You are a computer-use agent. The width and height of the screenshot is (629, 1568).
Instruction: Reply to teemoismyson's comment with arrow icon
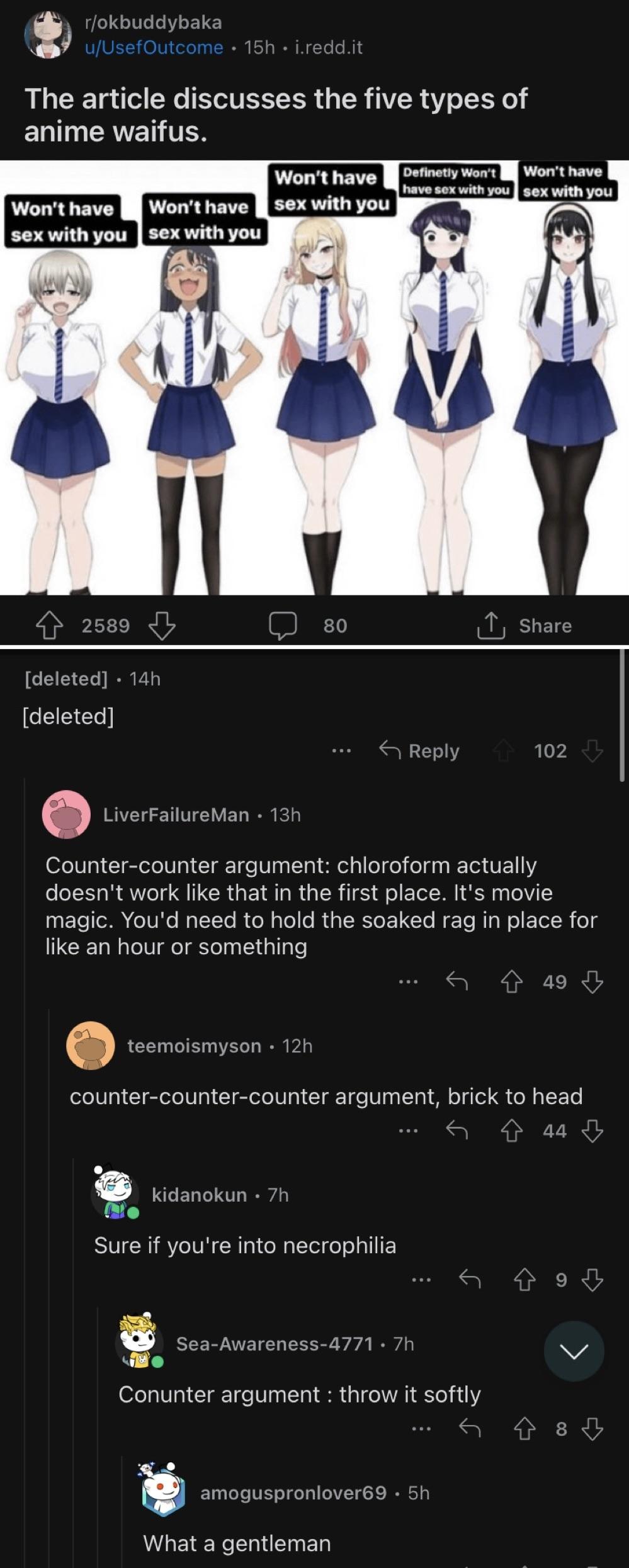pos(457,1131)
